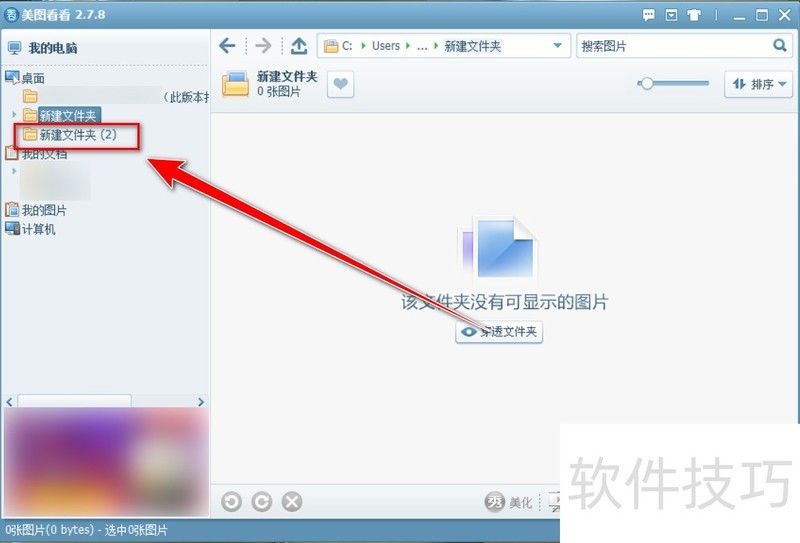Open the feedback chat bubble icon
Screen dimensions: 800x543
[x=648, y=15]
